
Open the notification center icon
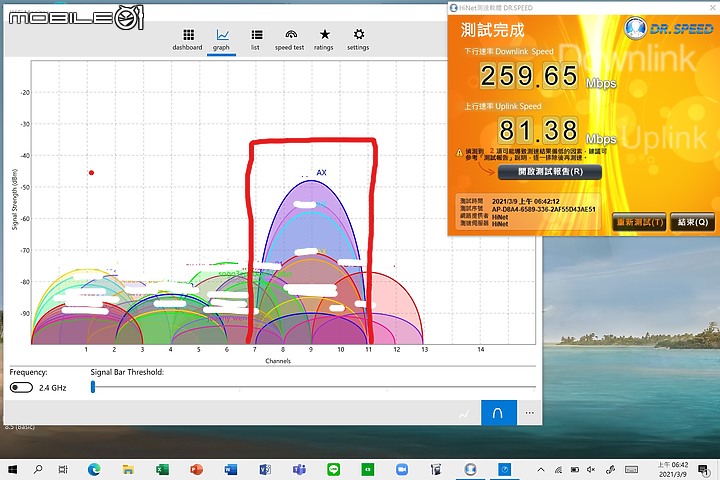coord(703,469)
